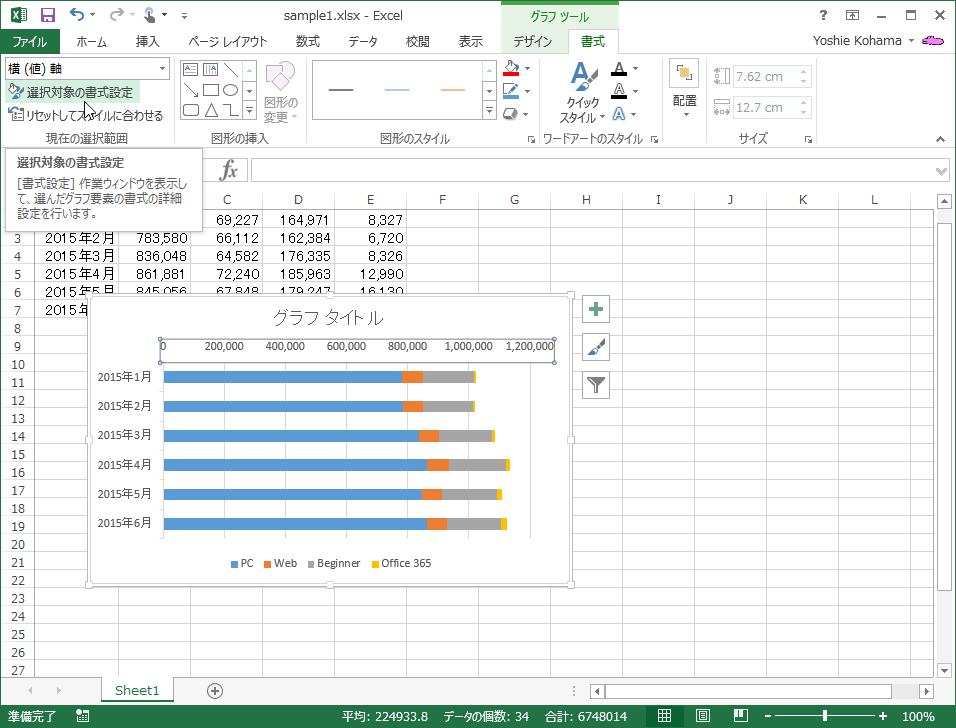The height and width of the screenshot is (728, 956).
Task: Click the vertical scrollbar down arrow
Action: (x=944, y=670)
